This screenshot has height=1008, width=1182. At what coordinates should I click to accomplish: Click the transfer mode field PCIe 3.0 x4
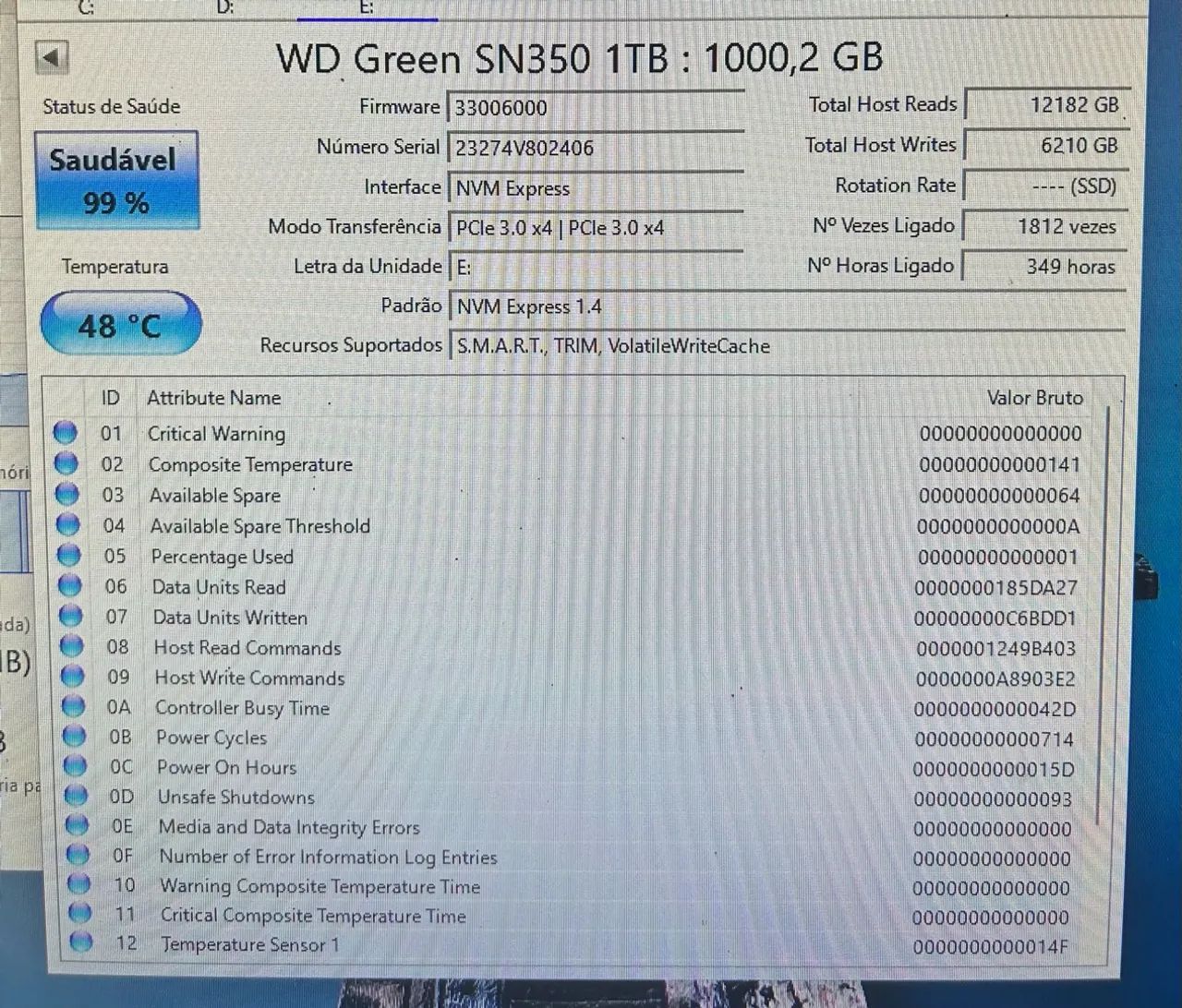(x=596, y=228)
